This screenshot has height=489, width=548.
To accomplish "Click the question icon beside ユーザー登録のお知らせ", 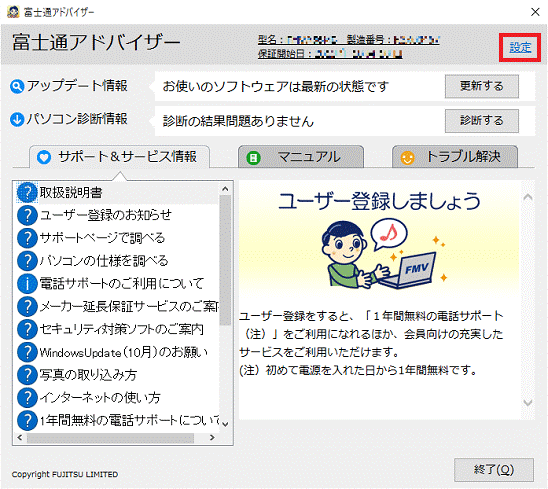I will [27, 215].
